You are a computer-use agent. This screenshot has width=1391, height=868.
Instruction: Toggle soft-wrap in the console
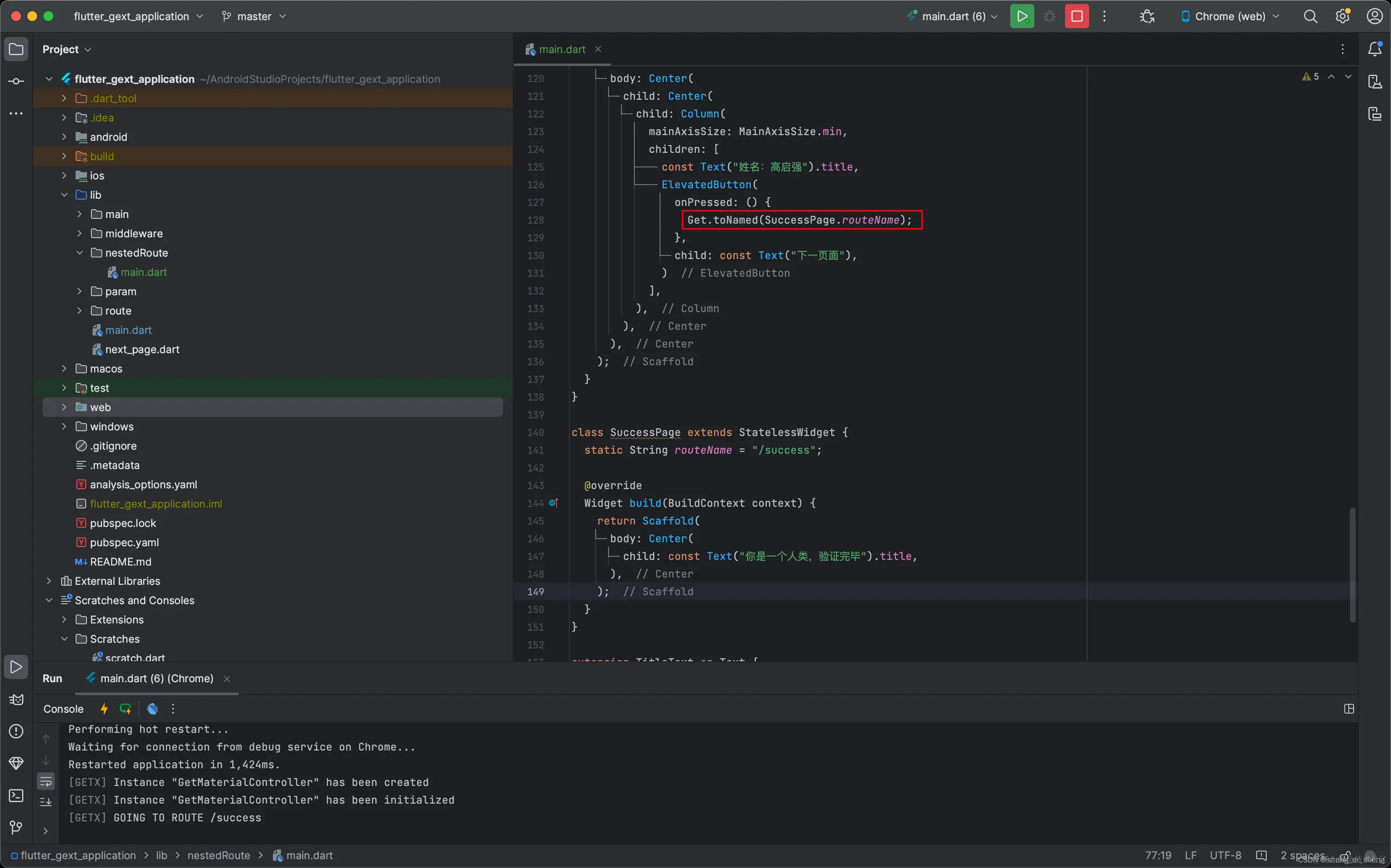46,781
